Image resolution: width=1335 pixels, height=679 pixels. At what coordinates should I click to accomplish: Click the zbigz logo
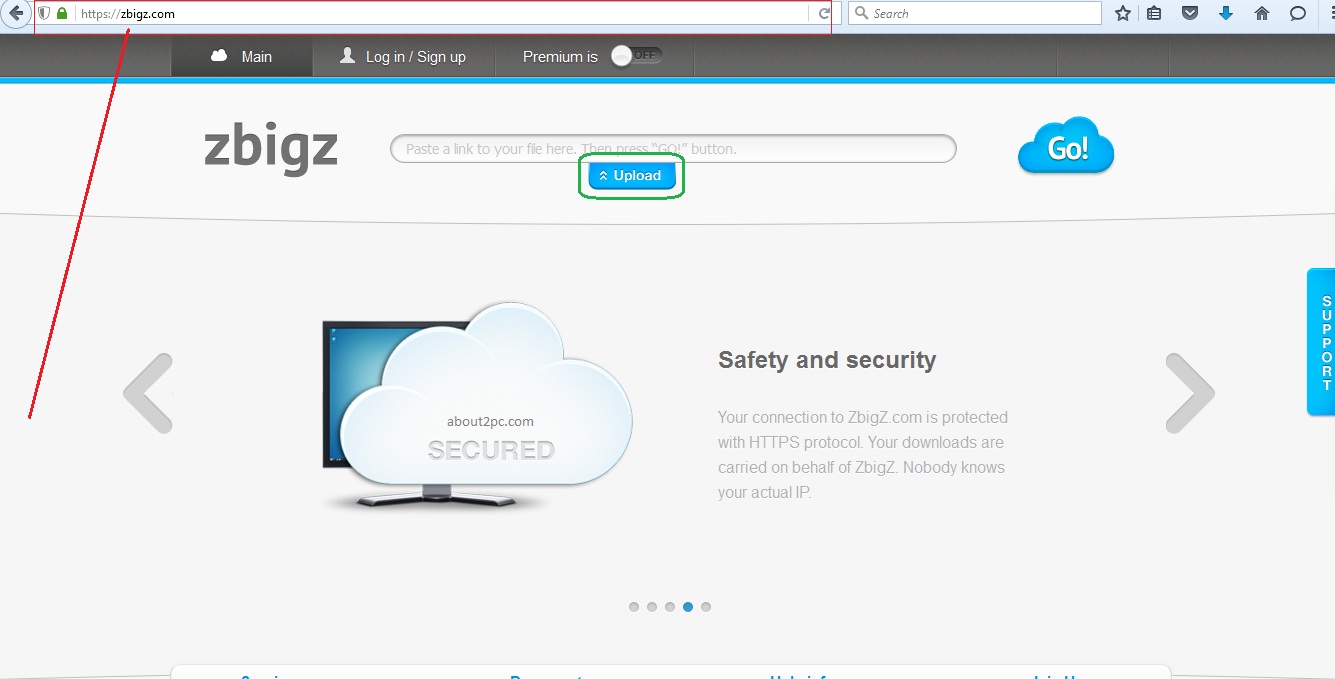271,148
